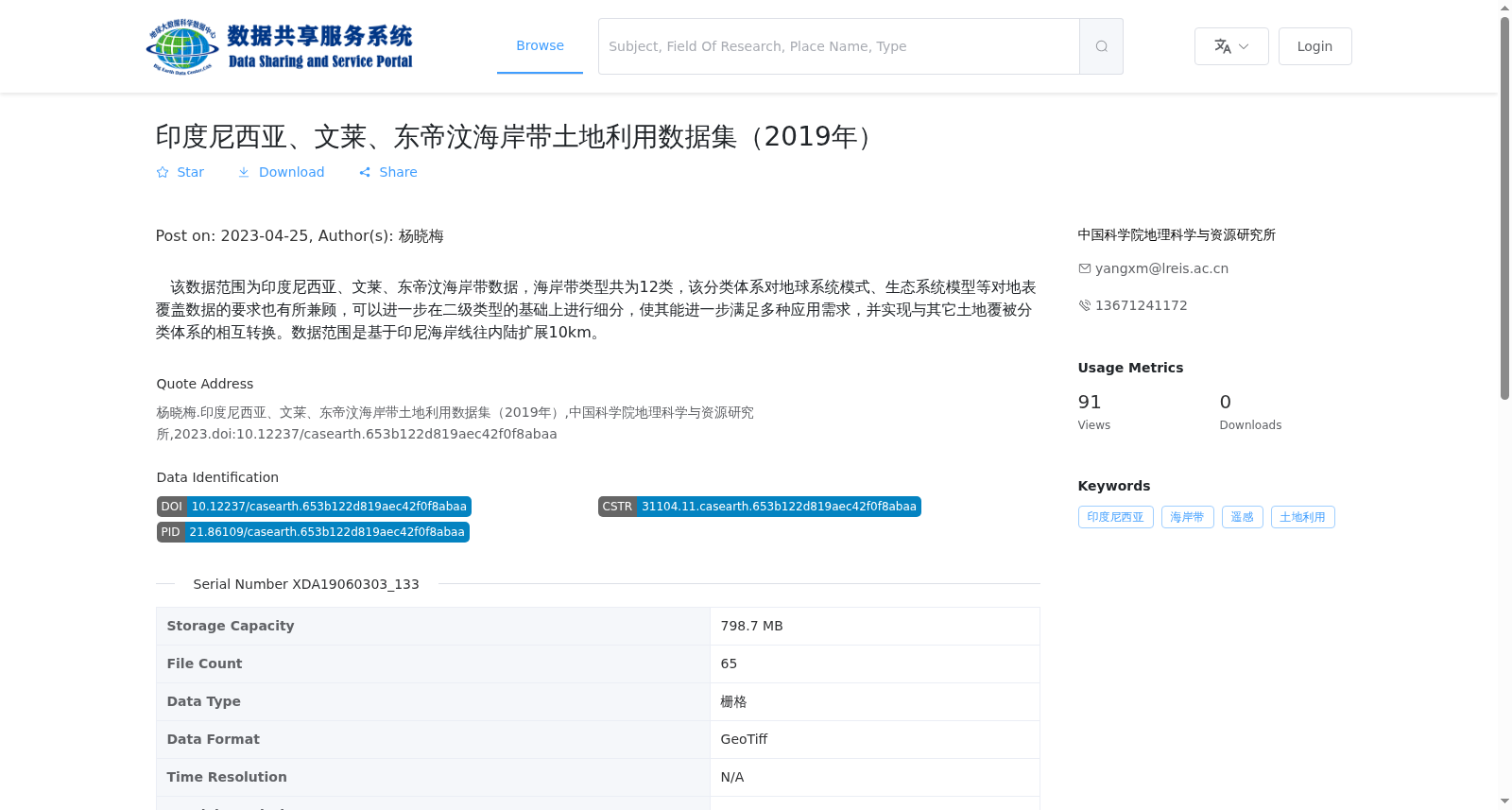Click the download arrow icon
The image size is (1512, 810).
[x=244, y=172]
